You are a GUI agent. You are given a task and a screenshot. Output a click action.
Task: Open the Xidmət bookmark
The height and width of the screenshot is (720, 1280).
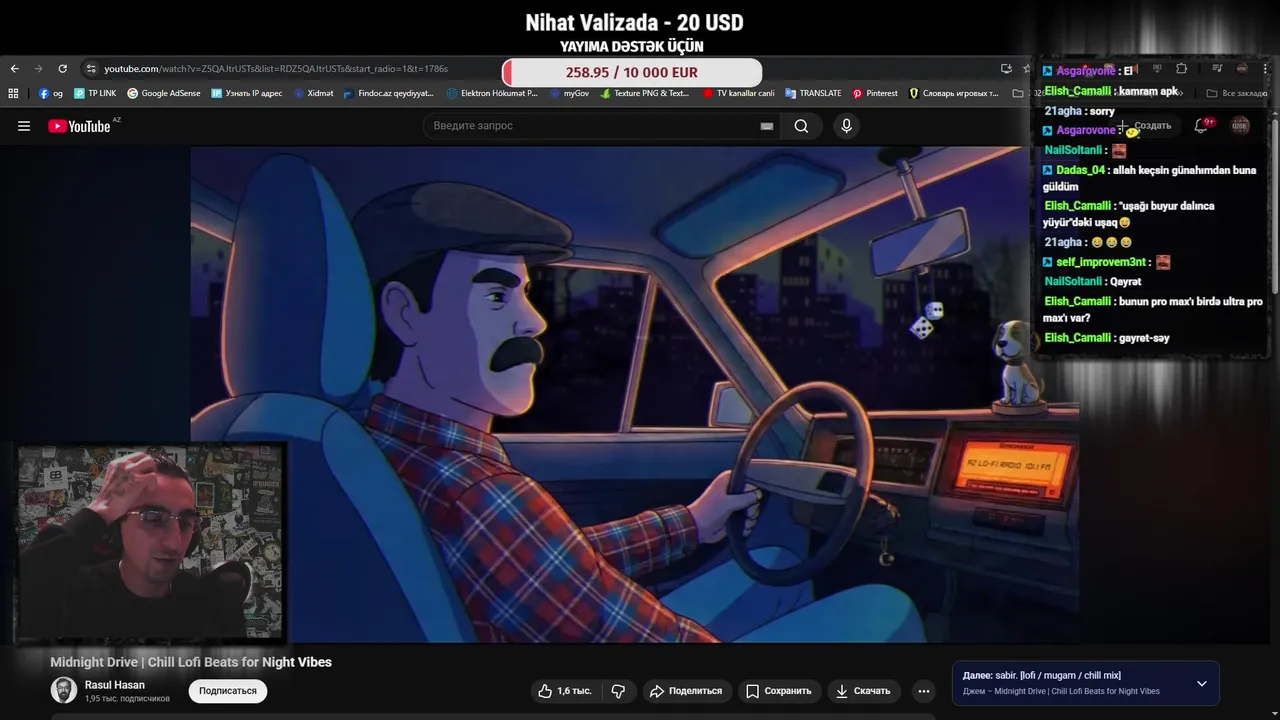(x=313, y=93)
